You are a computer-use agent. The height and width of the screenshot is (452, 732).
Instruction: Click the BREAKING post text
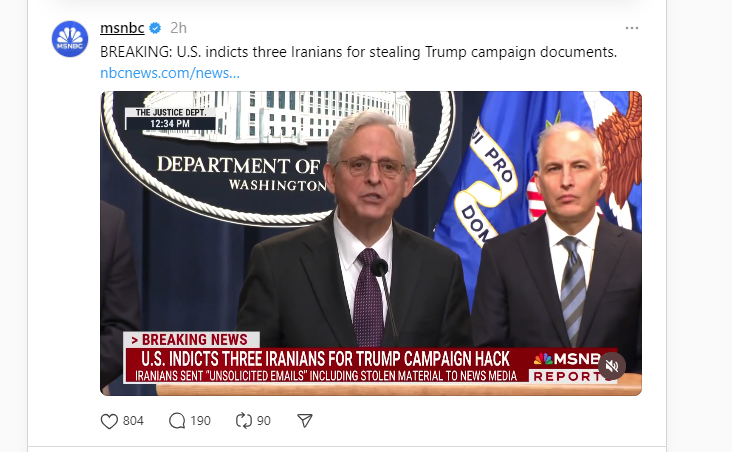tap(358, 50)
